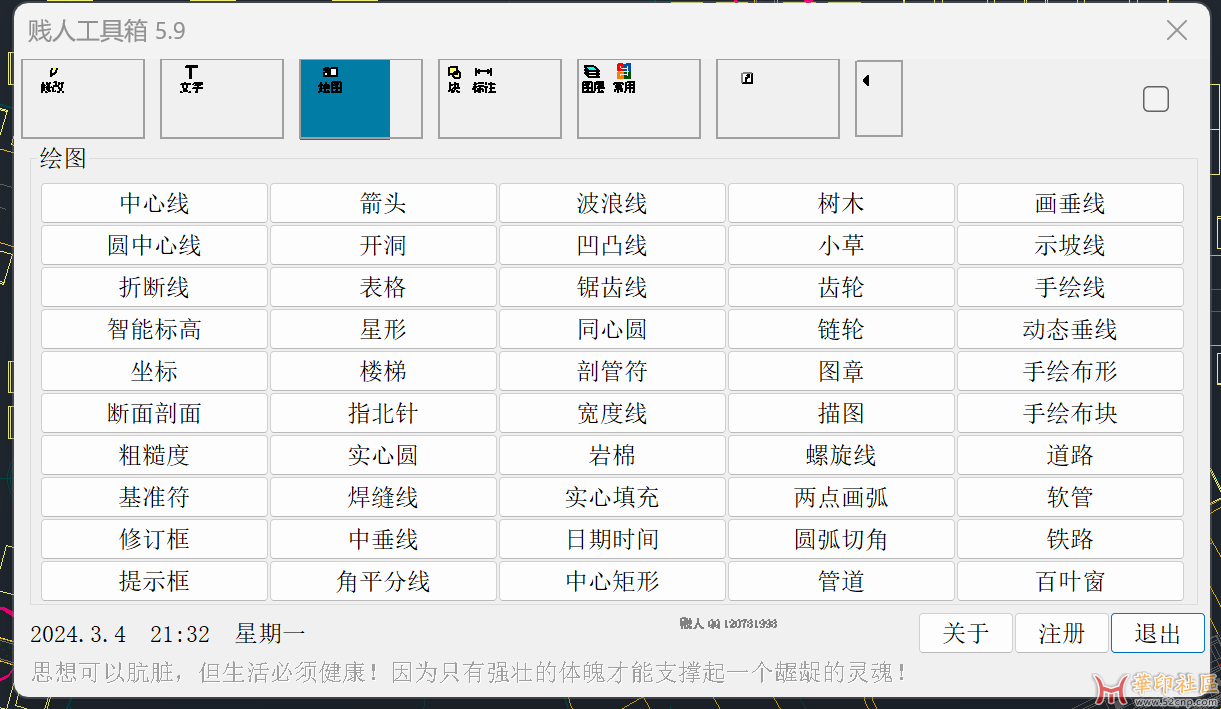Click the 坐标 button
Image resolution: width=1221 pixels, height=709 pixels.
(x=154, y=371)
